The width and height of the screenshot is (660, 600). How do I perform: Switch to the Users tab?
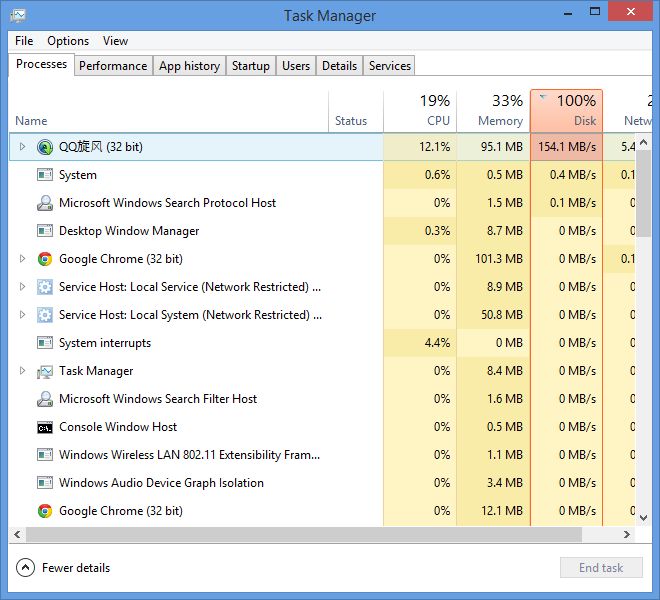pyautogui.click(x=296, y=66)
